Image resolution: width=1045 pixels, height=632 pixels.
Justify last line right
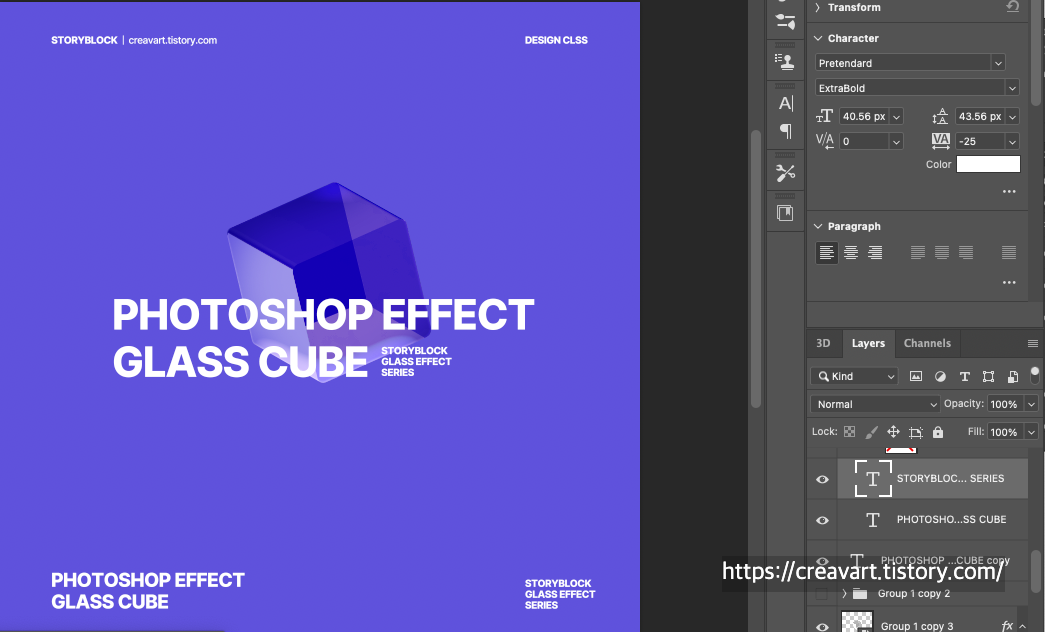(966, 252)
